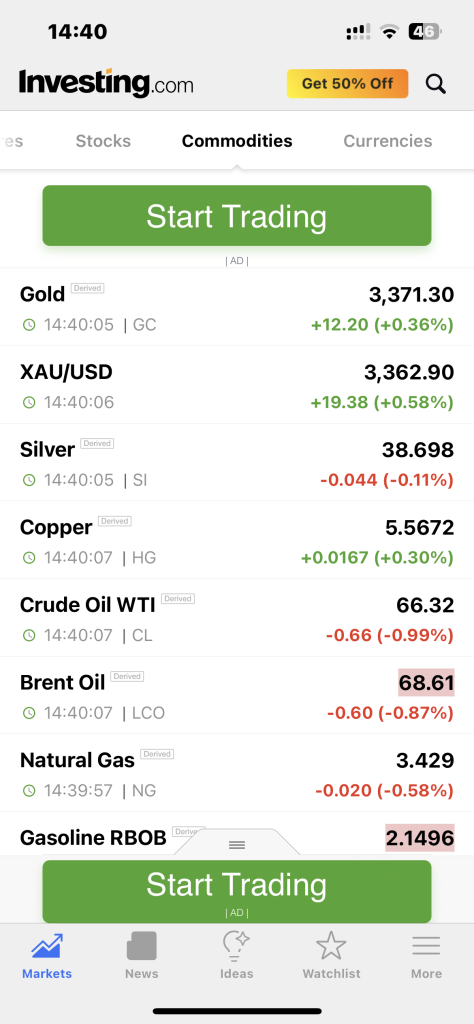The image size is (474, 1024).
Task: Tap the clock icon in Brent Oil row
Action: [x=29, y=713]
